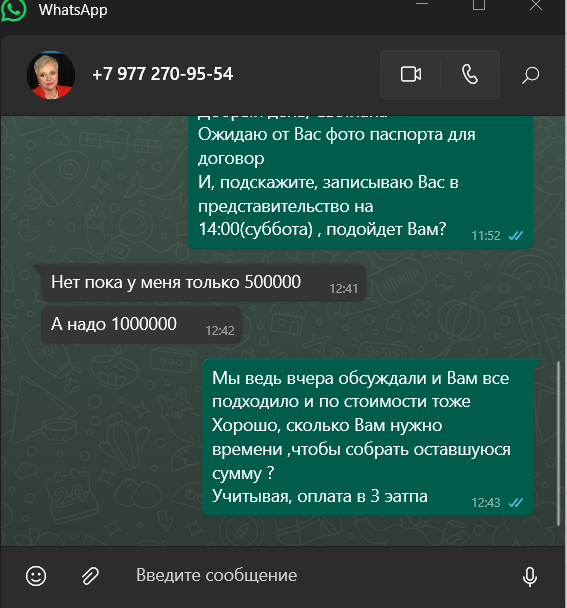Click the chat scrollbar thumb
The height and width of the screenshot is (608, 567).
click(558, 443)
